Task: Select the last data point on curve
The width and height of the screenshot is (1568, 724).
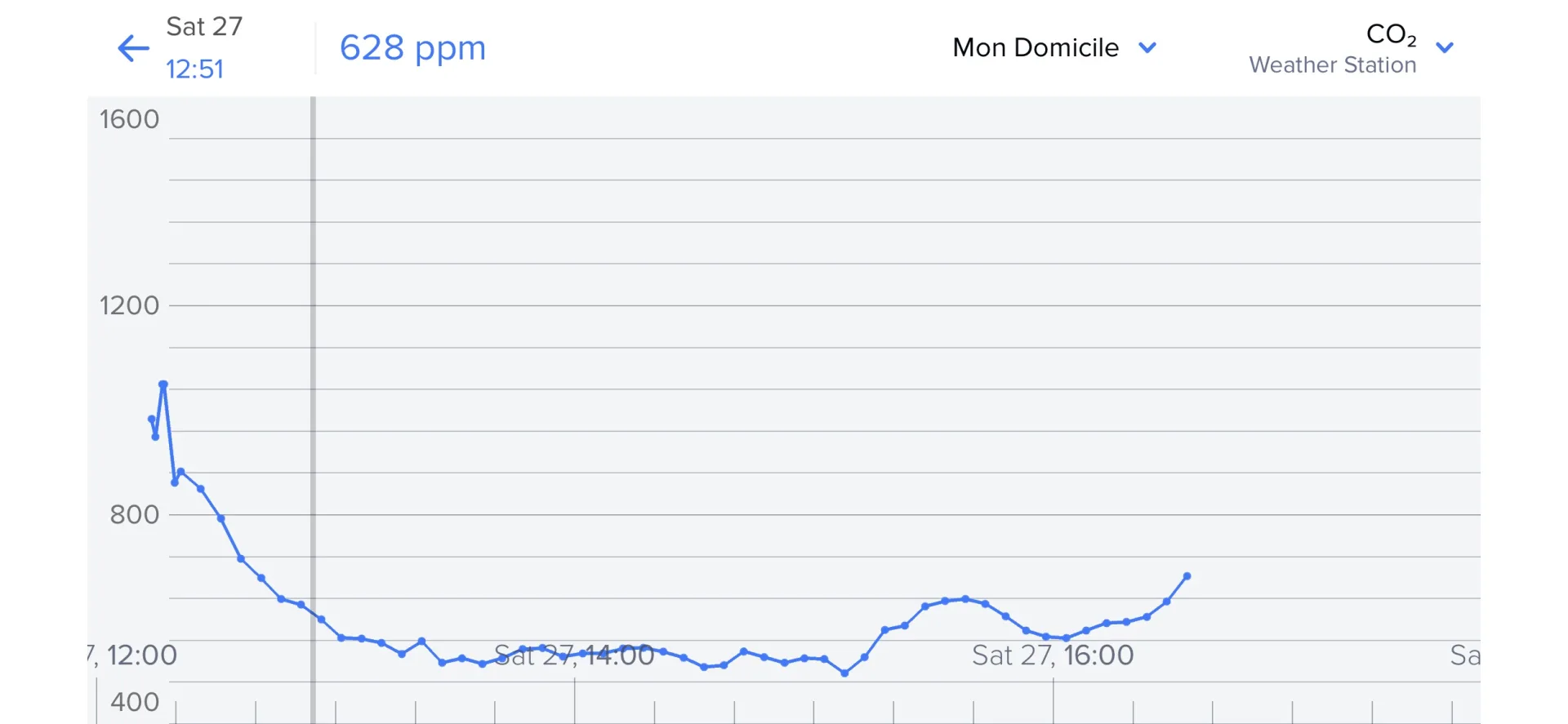Action: [x=1187, y=576]
